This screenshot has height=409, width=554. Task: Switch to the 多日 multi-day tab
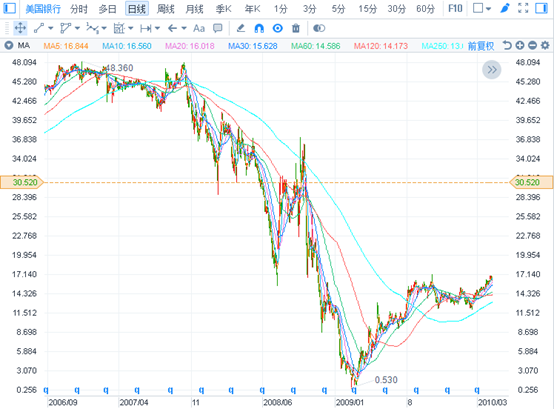pyautogui.click(x=107, y=9)
